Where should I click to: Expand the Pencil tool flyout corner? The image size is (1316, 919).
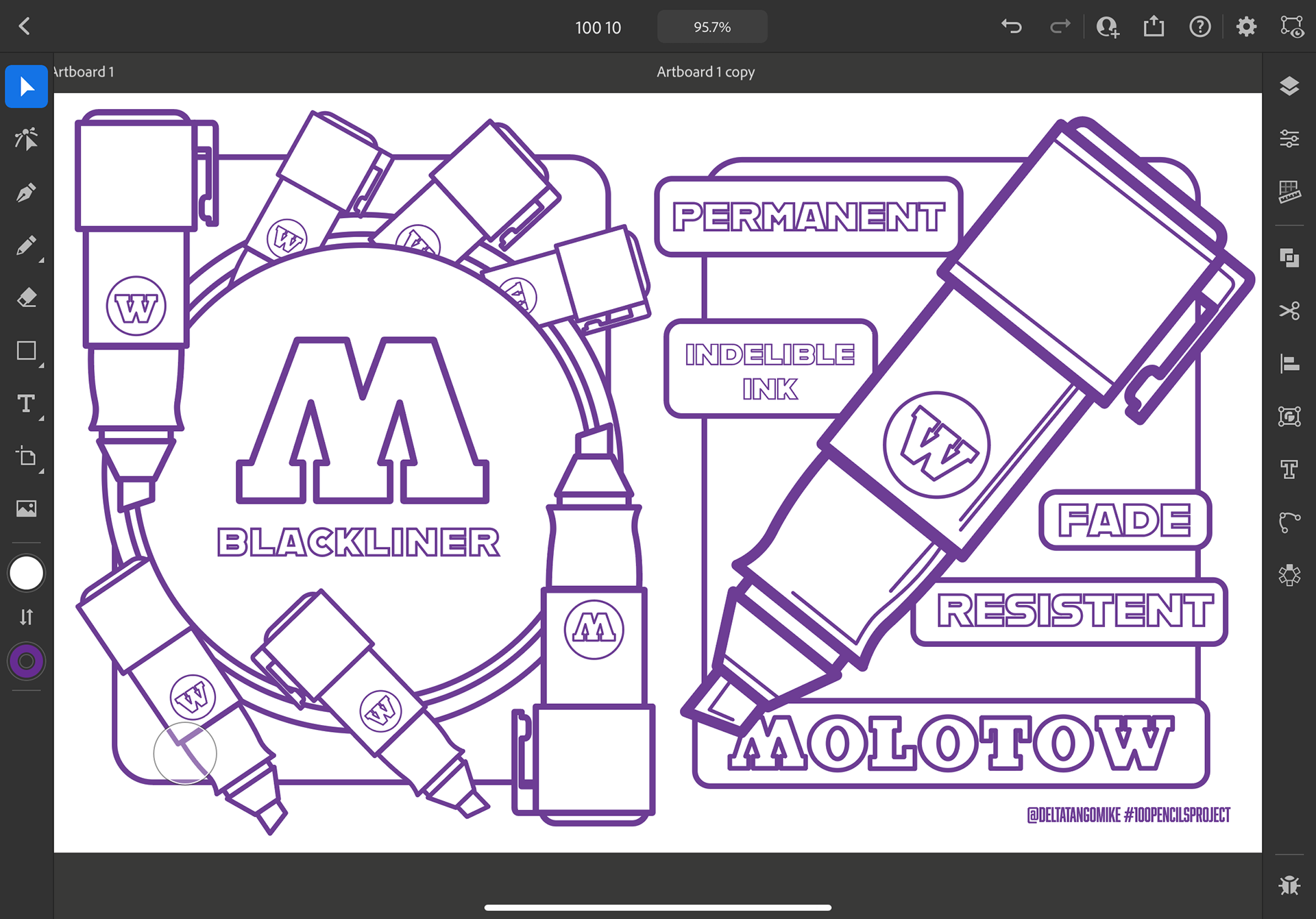[41, 260]
